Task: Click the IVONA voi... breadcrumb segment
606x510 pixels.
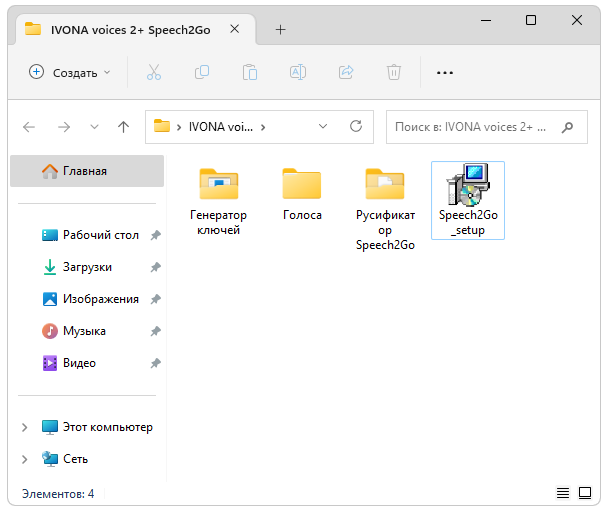Action: (221, 127)
